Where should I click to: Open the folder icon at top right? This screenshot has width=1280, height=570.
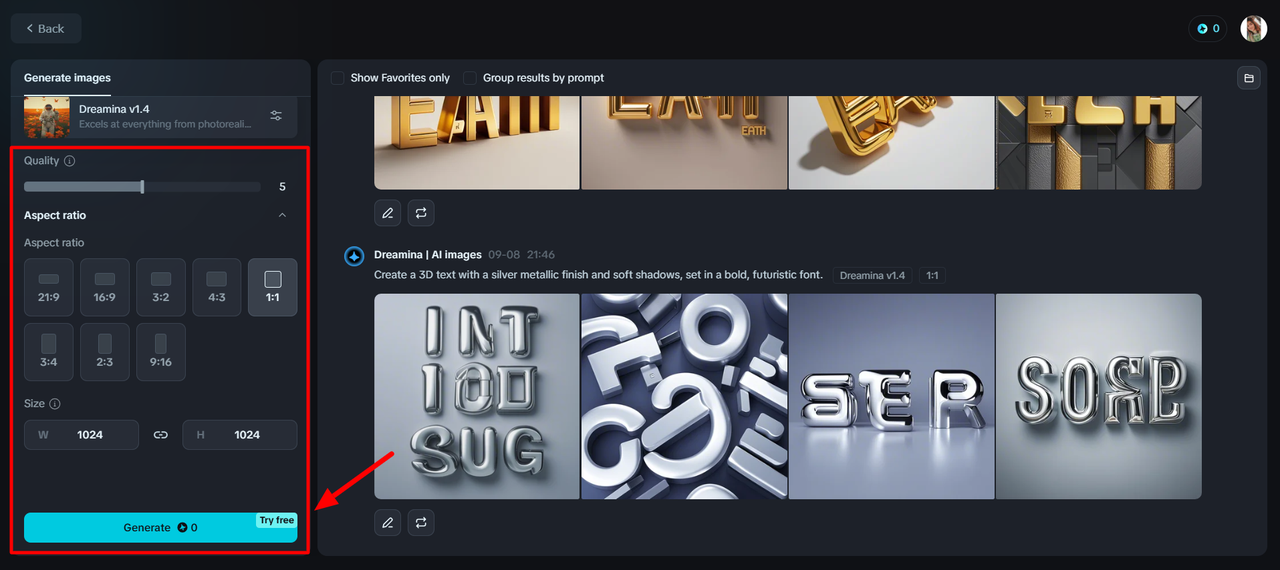pyautogui.click(x=1248, y=78)
